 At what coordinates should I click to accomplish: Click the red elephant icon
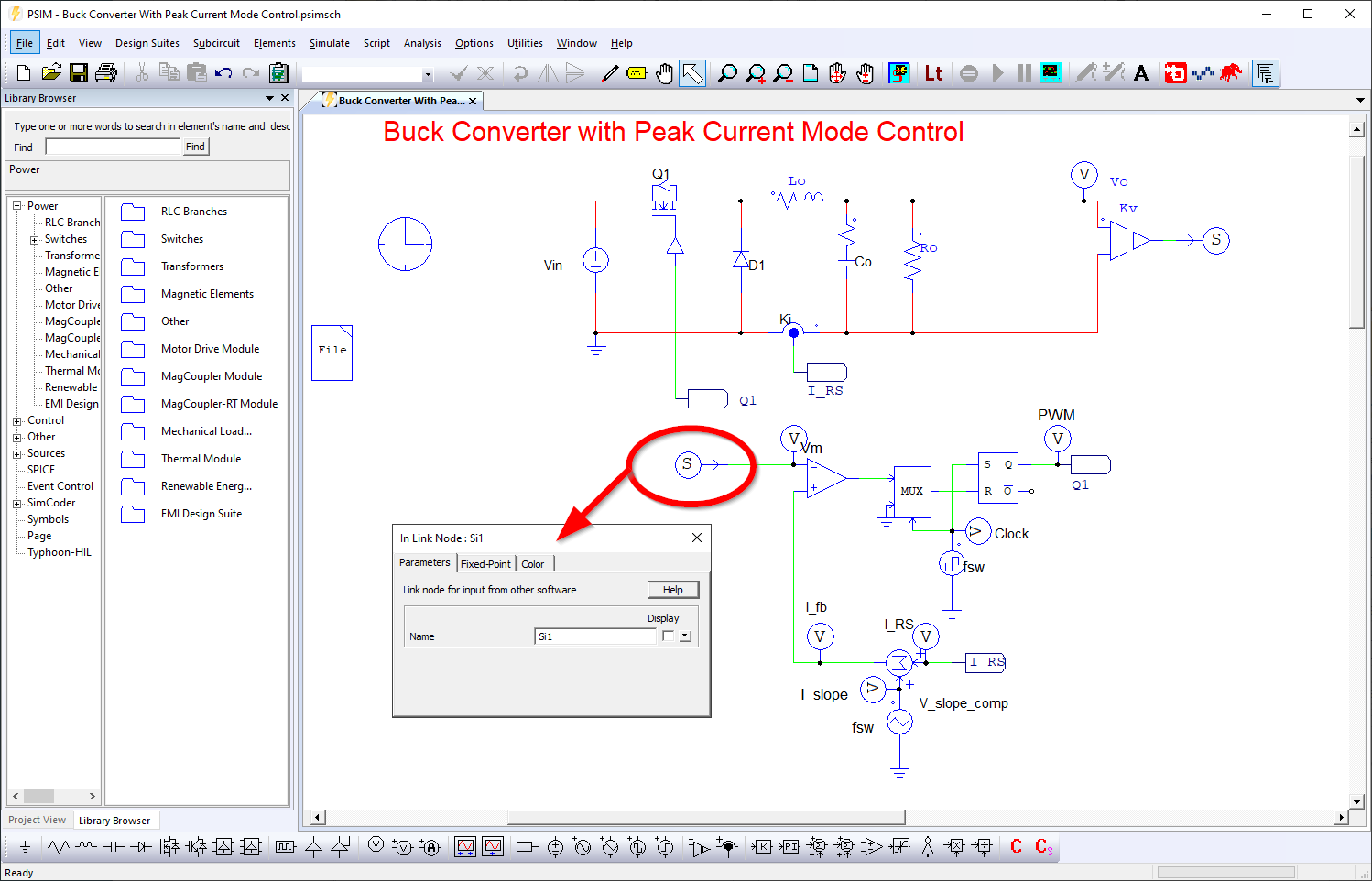(x=1231, y=72)
